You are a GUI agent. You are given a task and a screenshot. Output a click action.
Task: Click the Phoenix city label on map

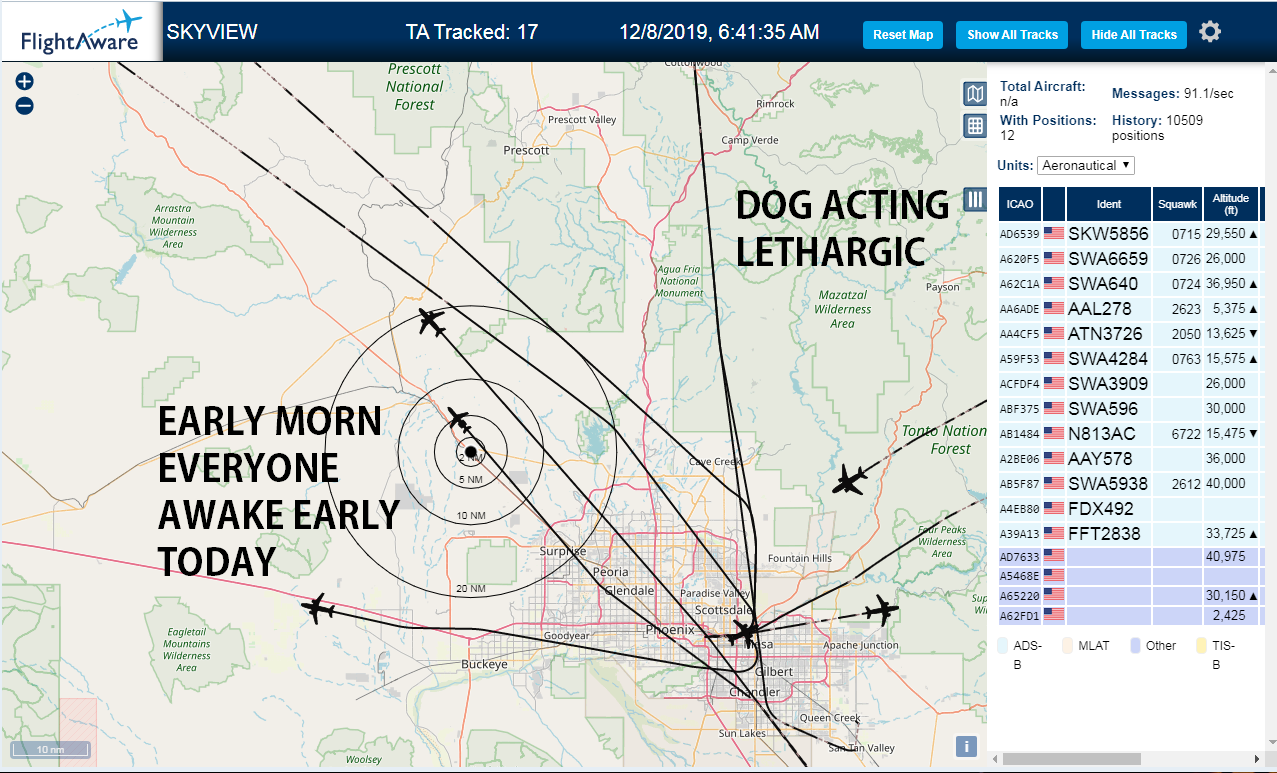[669, 630]
